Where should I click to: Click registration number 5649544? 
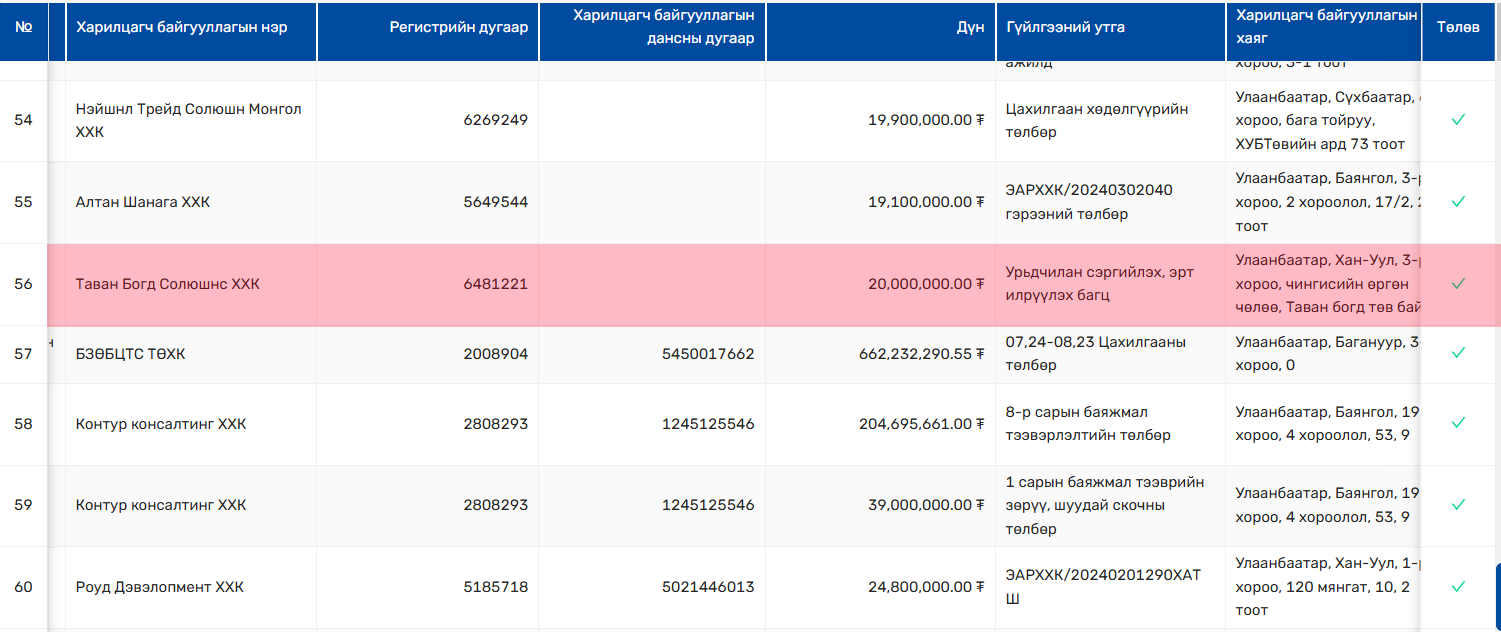click(x=495, y=202)
